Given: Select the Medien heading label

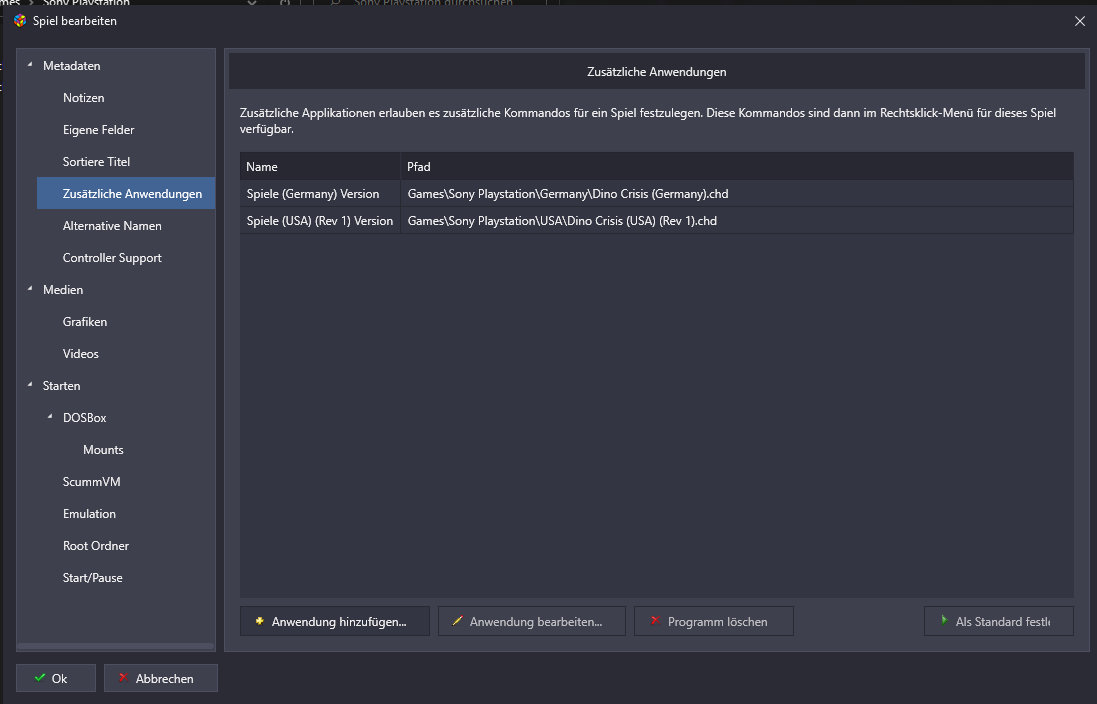Looking at the screenshot, I should tap(62, 290).
